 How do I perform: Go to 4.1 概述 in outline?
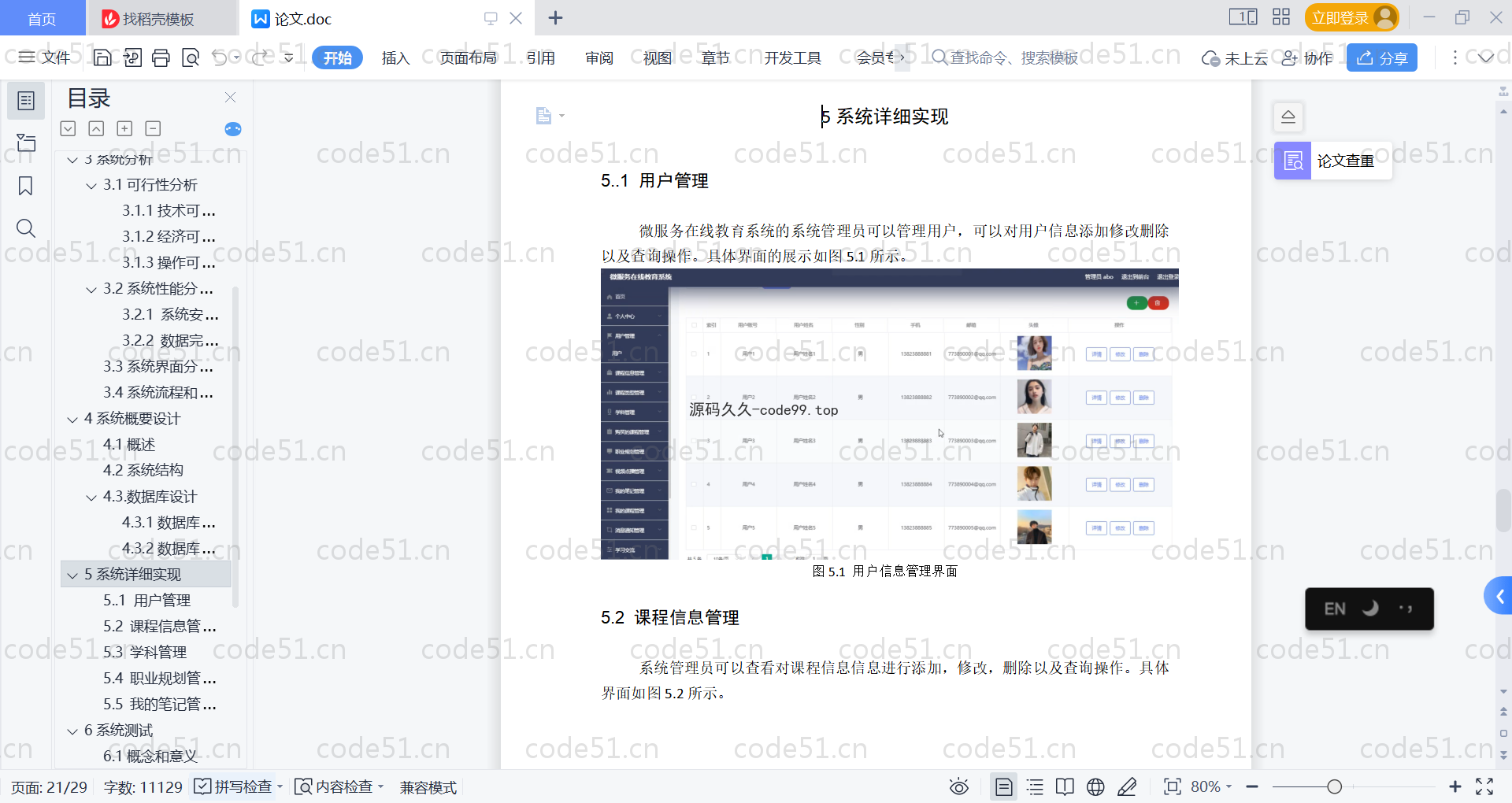pyautogui.click(x=129, y=445)
